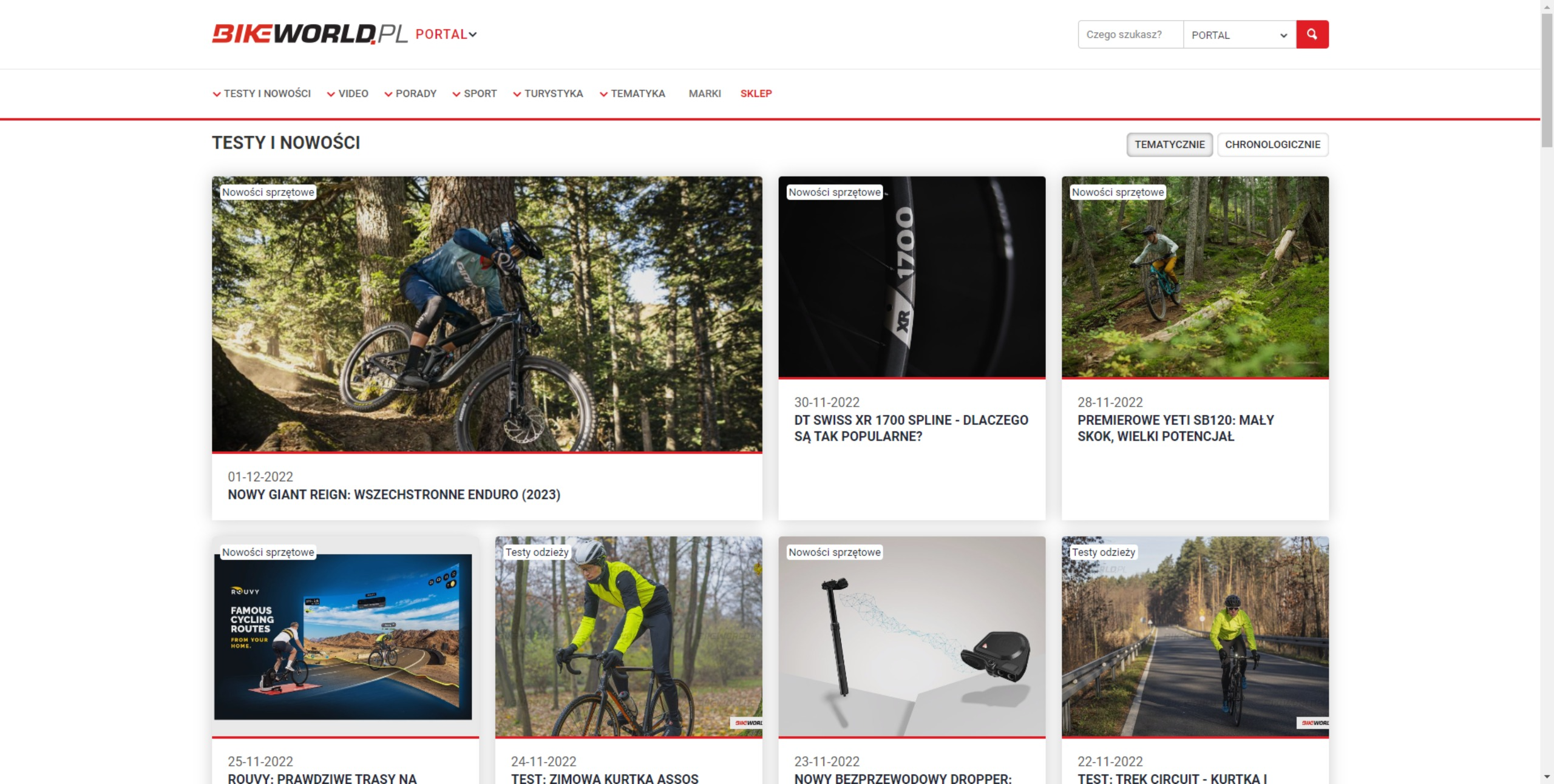Open 'NOWY GIANT REIGN: WSZECHSTRONNE ENDURO (2023)' article

point(394,495)
